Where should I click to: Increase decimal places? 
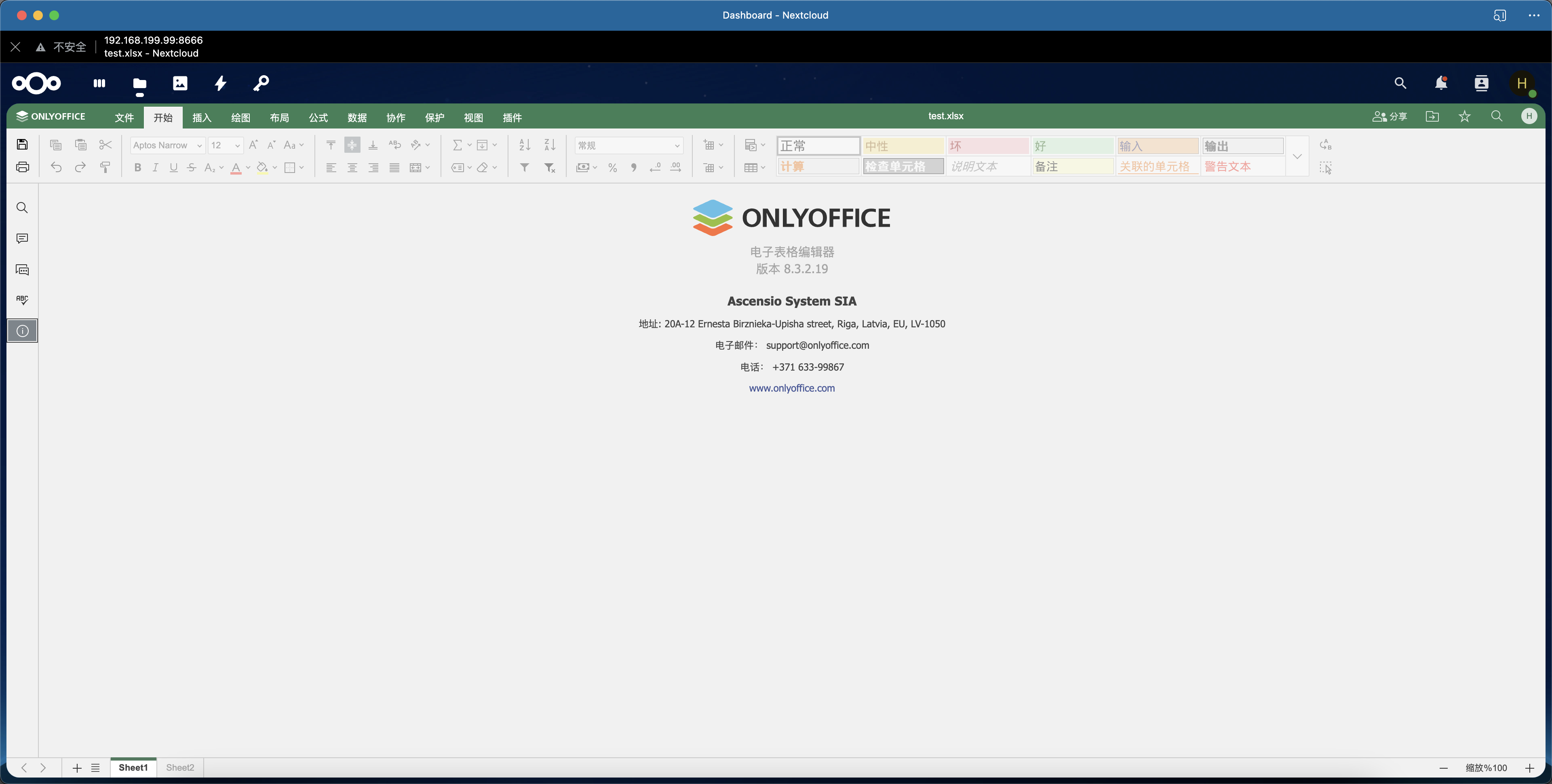[x=676, y=168]
